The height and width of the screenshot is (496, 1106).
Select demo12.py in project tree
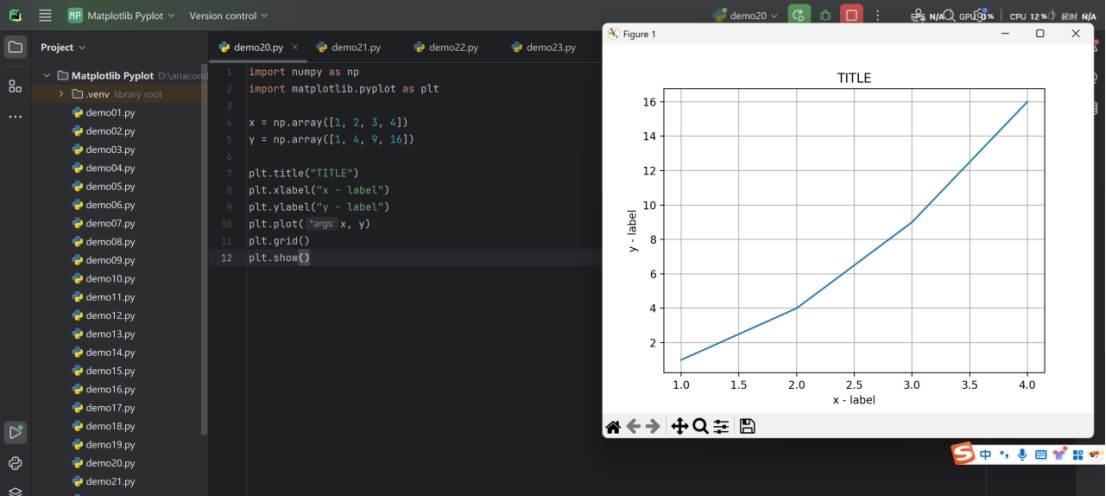click(104, 315)
